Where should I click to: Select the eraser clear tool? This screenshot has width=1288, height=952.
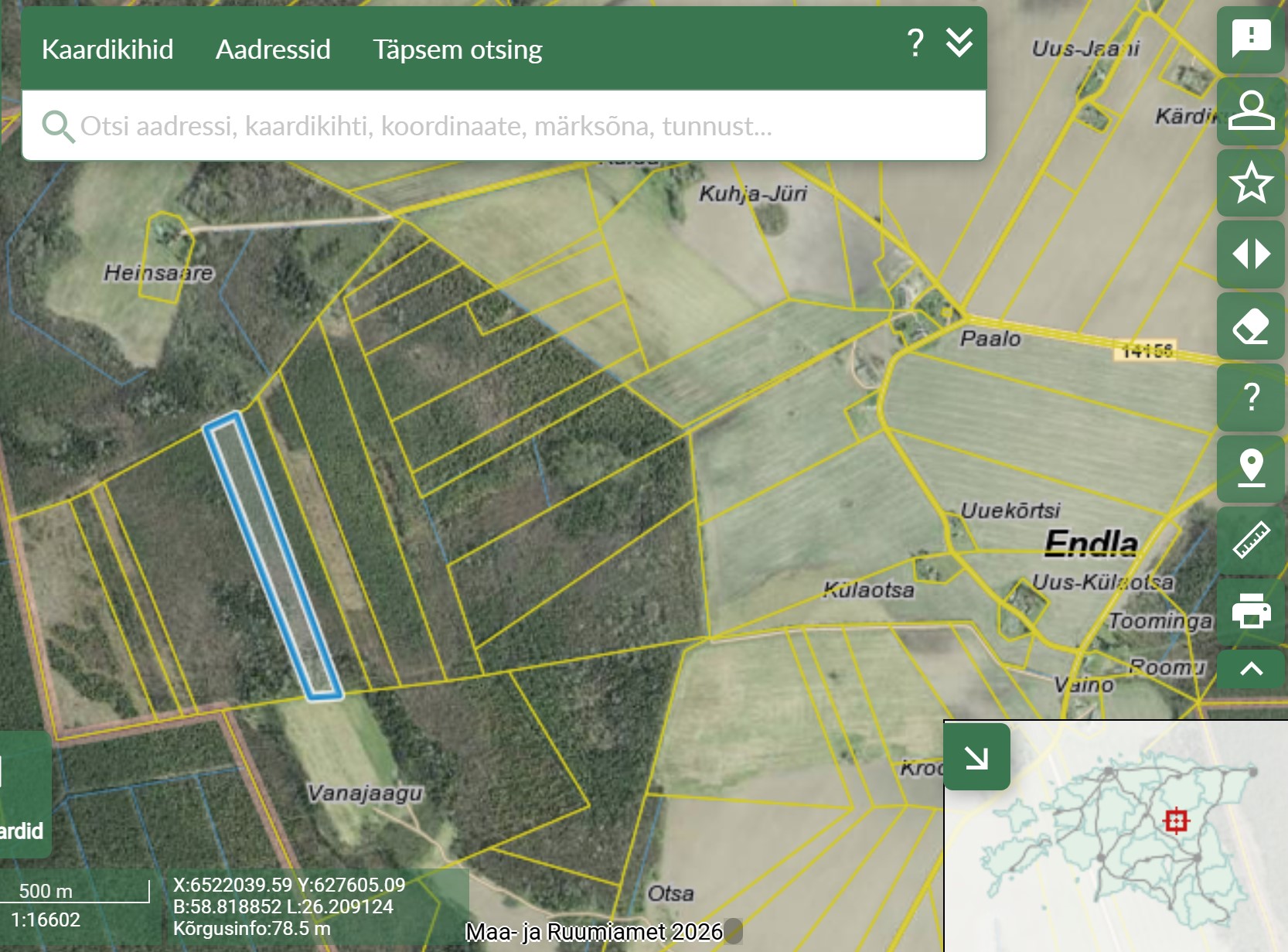(1250, 326)
